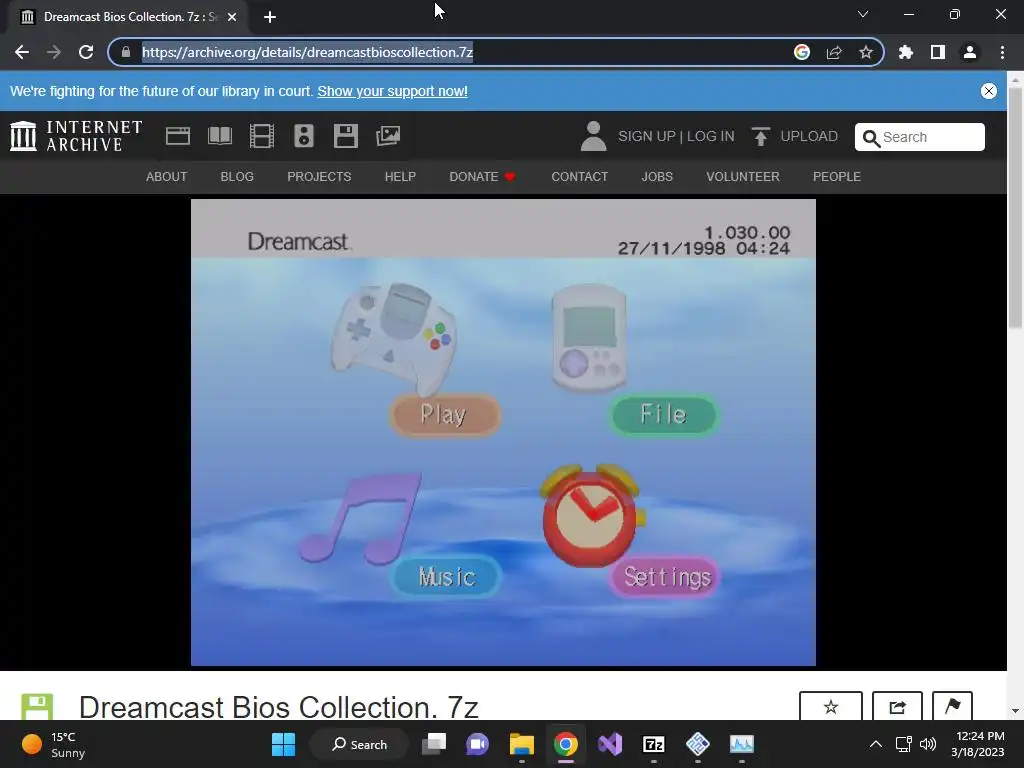This screenshot has width=1024, height=768.
Task: Click the Show your support now link
Action: [392, 91]
